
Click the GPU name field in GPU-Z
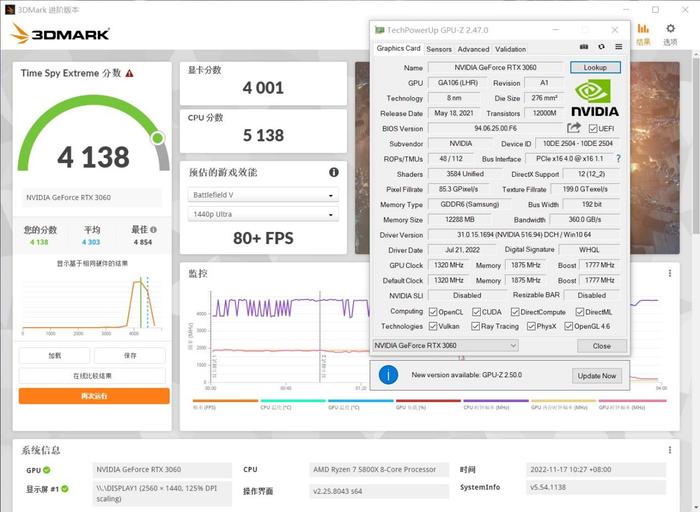tap(495, 67)
